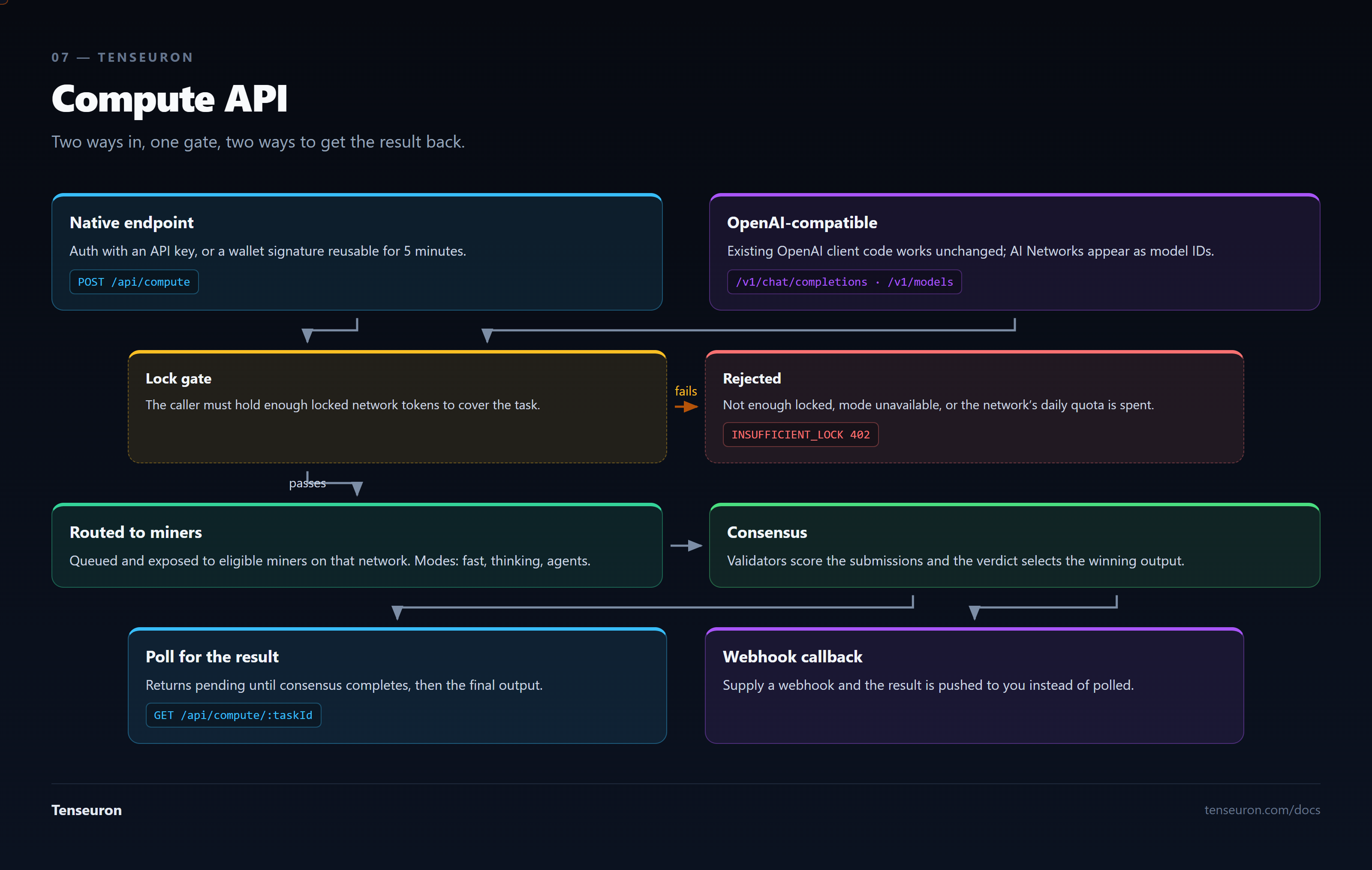Click the 'Two ways in, one gate' subtitle
Screen dimensions: 1372x870
pos(258,142)
